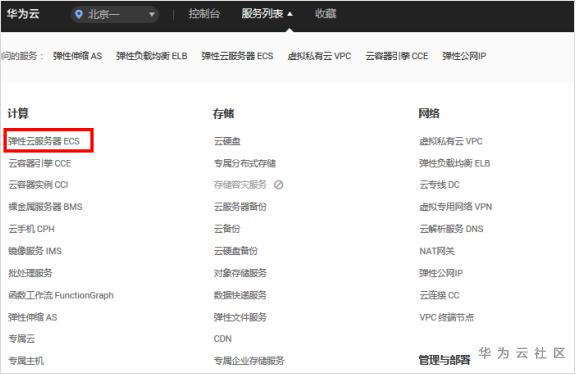Open recent service 弹性伸缩 AS in top bar

(78, 56)
